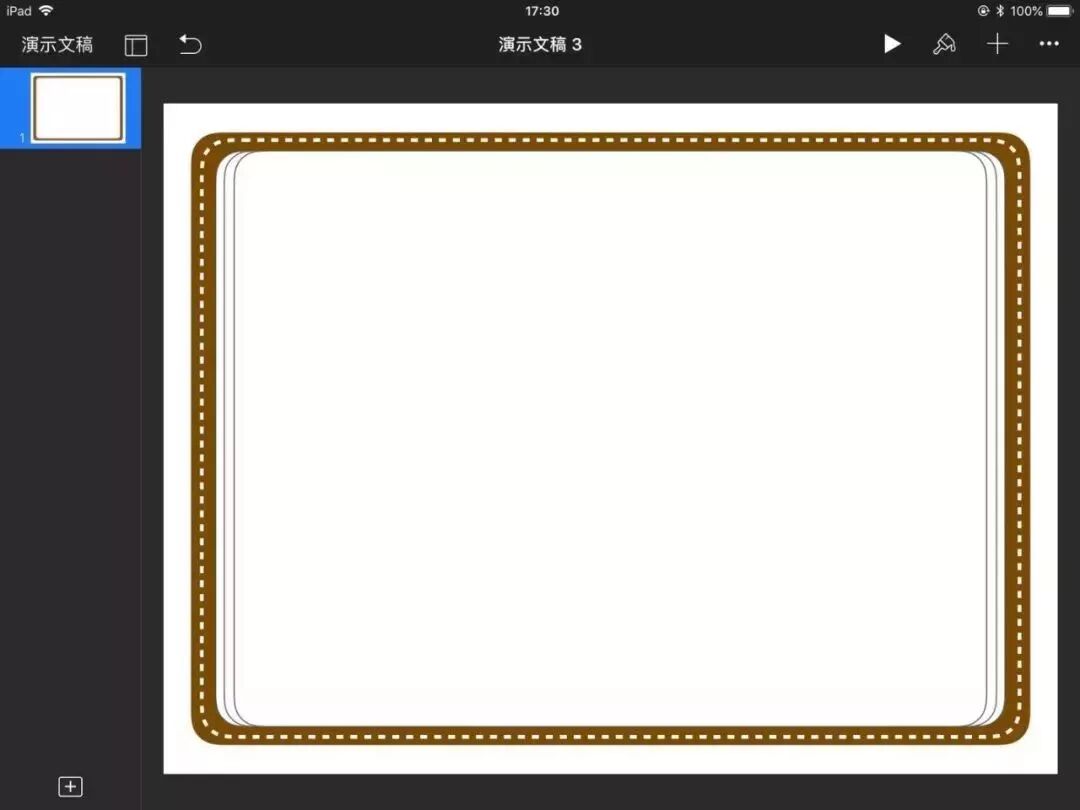Tap the battery indicator icon
Image resolution: width=1080 pixels, height=810 pixels.
[1061, 11]
